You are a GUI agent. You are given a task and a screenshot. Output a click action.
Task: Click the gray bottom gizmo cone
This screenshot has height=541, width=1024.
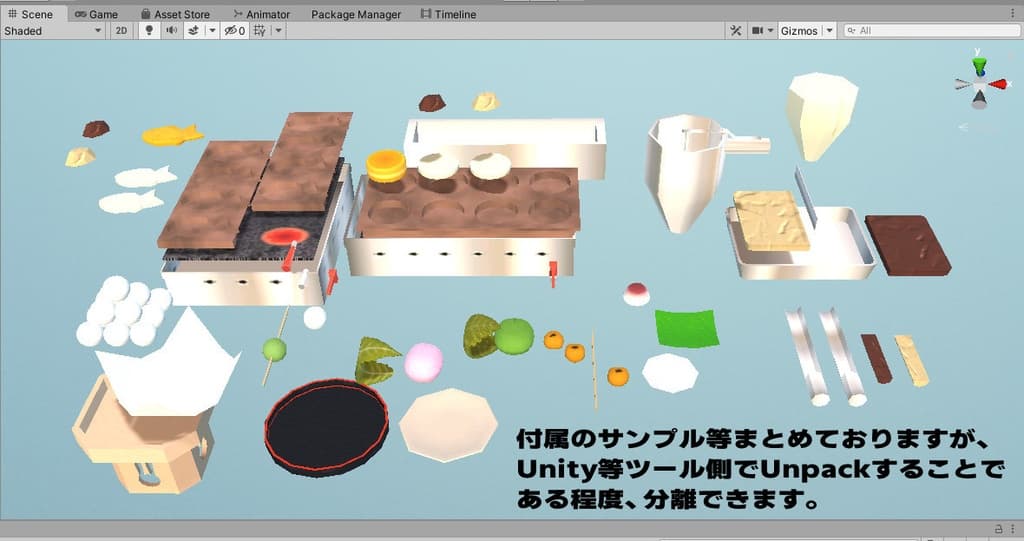tap(979, 100)
